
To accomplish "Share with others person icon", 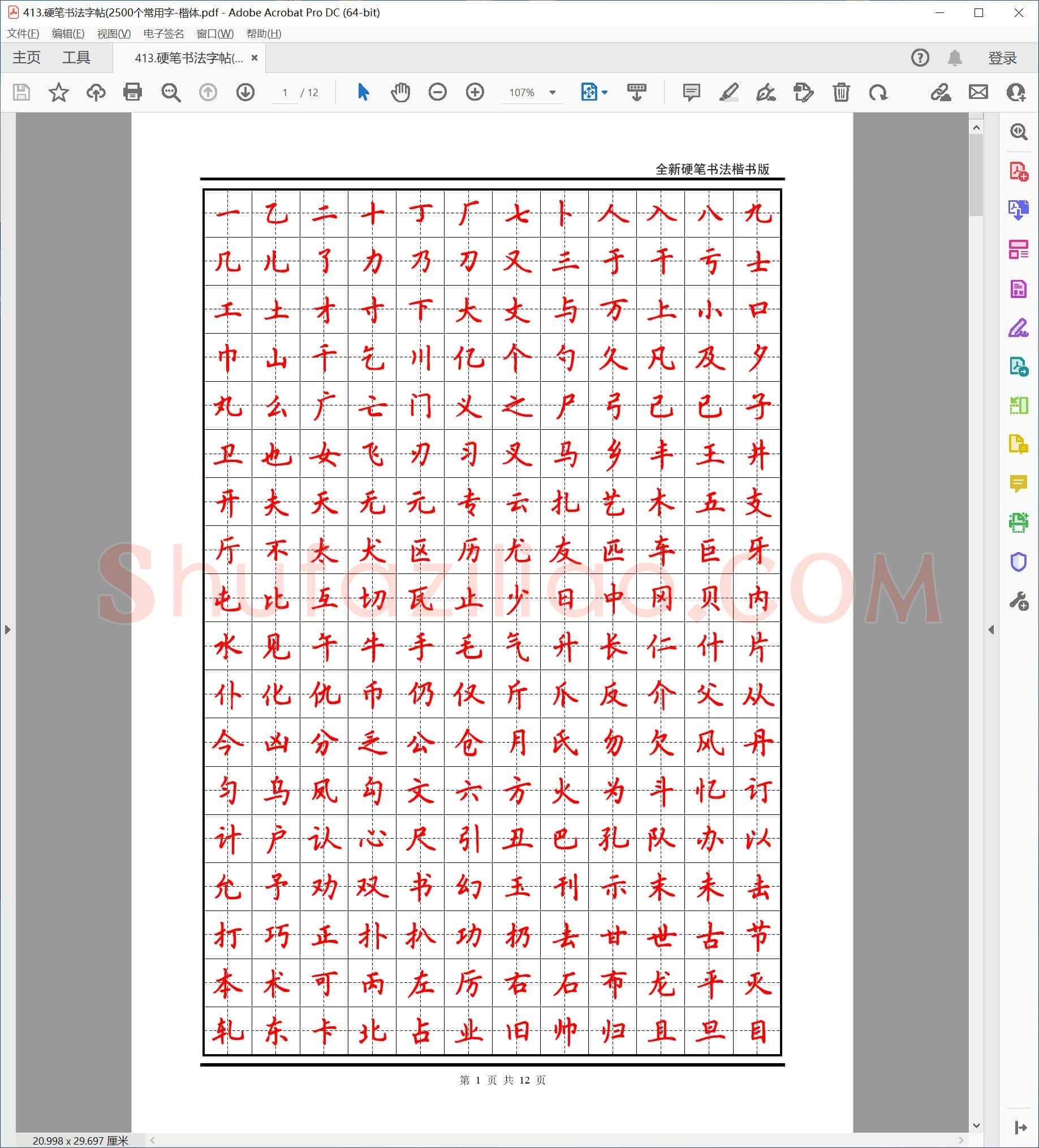I will (1016, 92).
